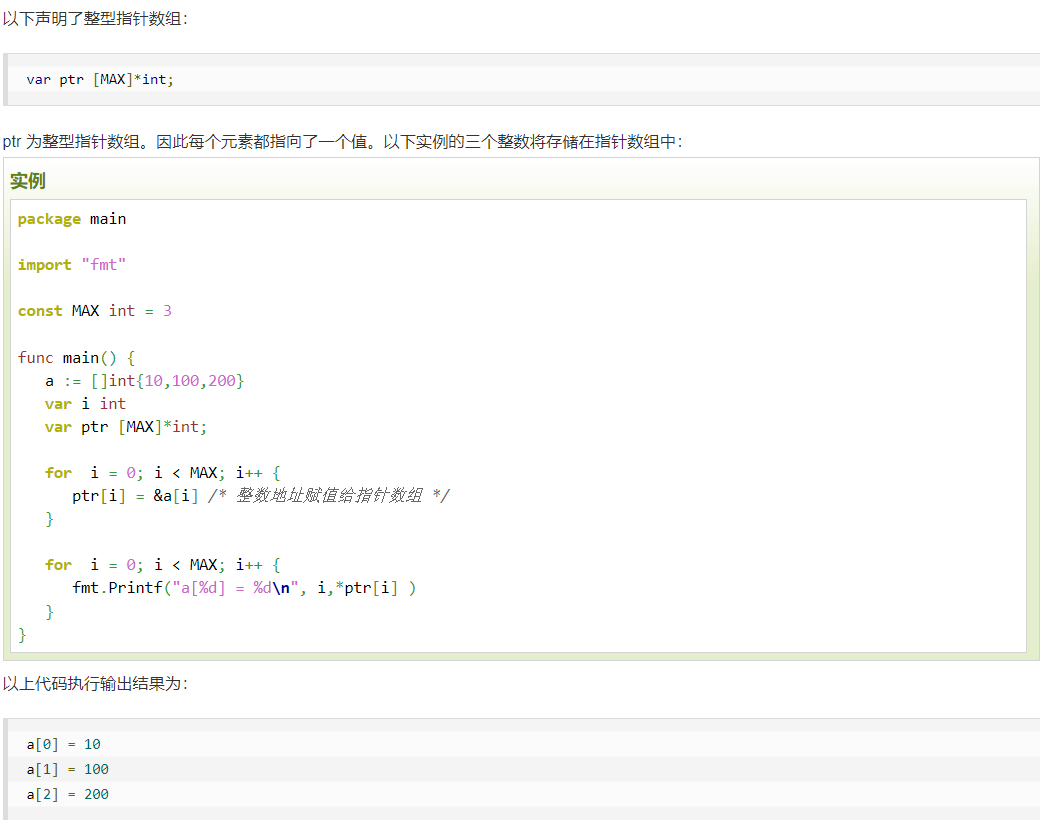Click the heading text '以下声明了整型指针数组'
The width and height of the screenshot is (1040, 820).
[x=95, y=19]
